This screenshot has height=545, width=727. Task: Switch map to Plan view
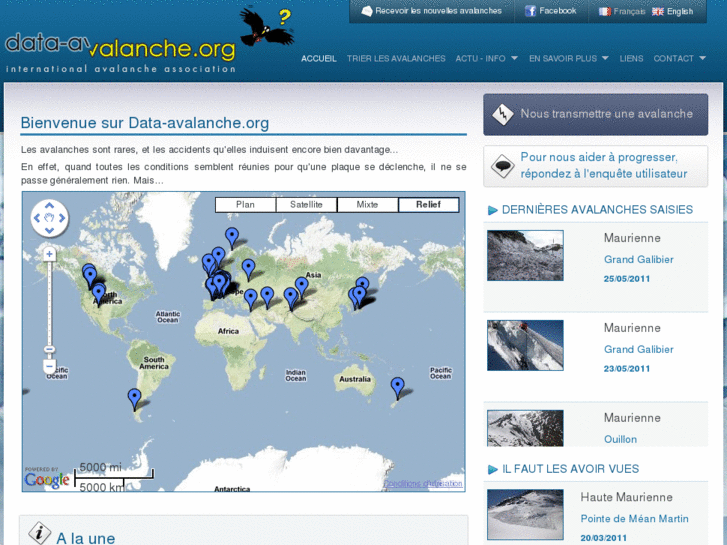pyautogui.click(x=245, y=205)
